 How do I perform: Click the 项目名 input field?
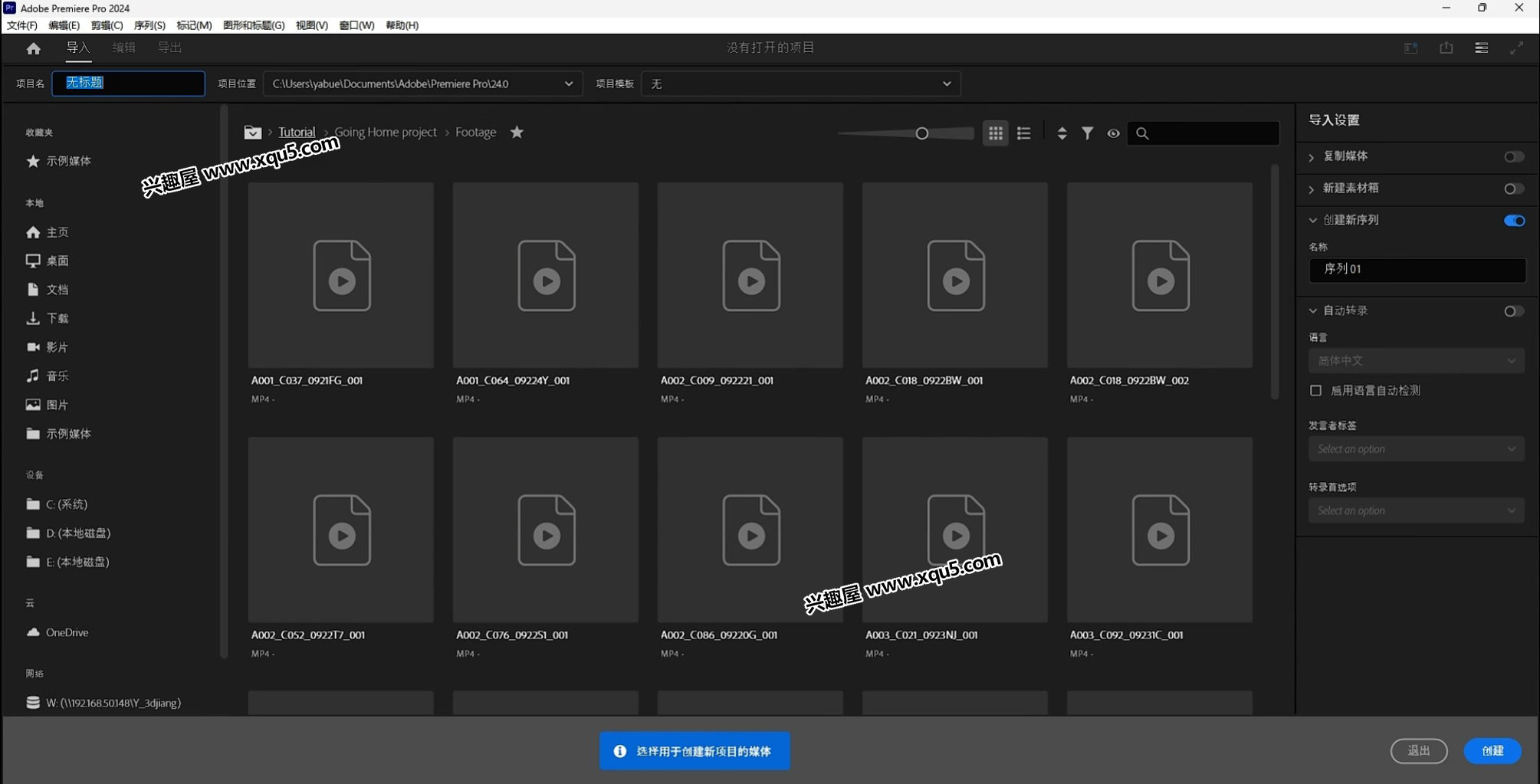coord(129,84)
